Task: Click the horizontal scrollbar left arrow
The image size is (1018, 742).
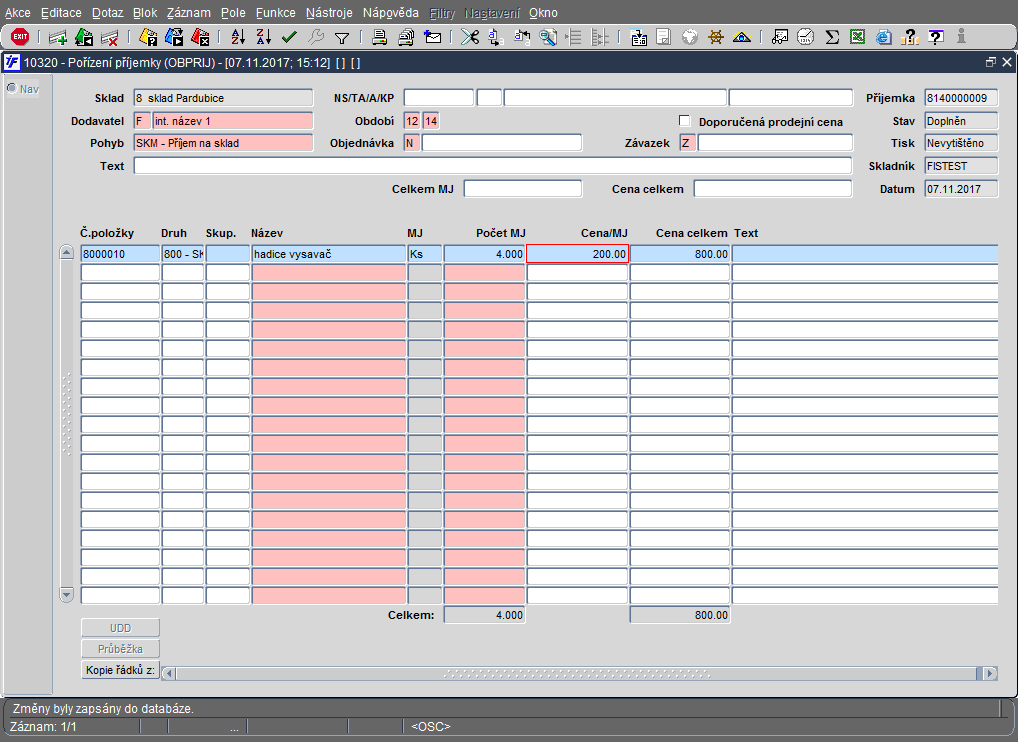Action: pyautogui.click(x=168, y=673)
